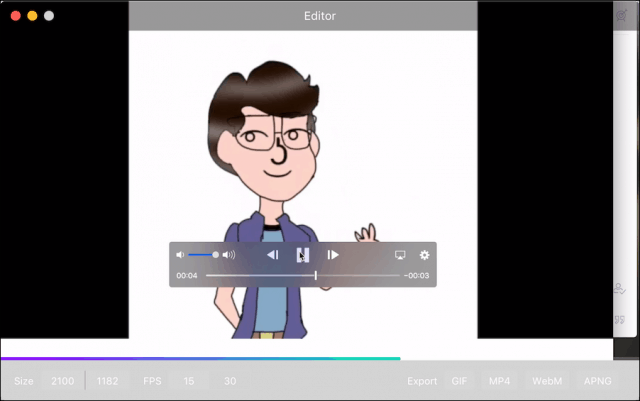Click the FPS label
640x401 pixels.
[x=152, y=381]
